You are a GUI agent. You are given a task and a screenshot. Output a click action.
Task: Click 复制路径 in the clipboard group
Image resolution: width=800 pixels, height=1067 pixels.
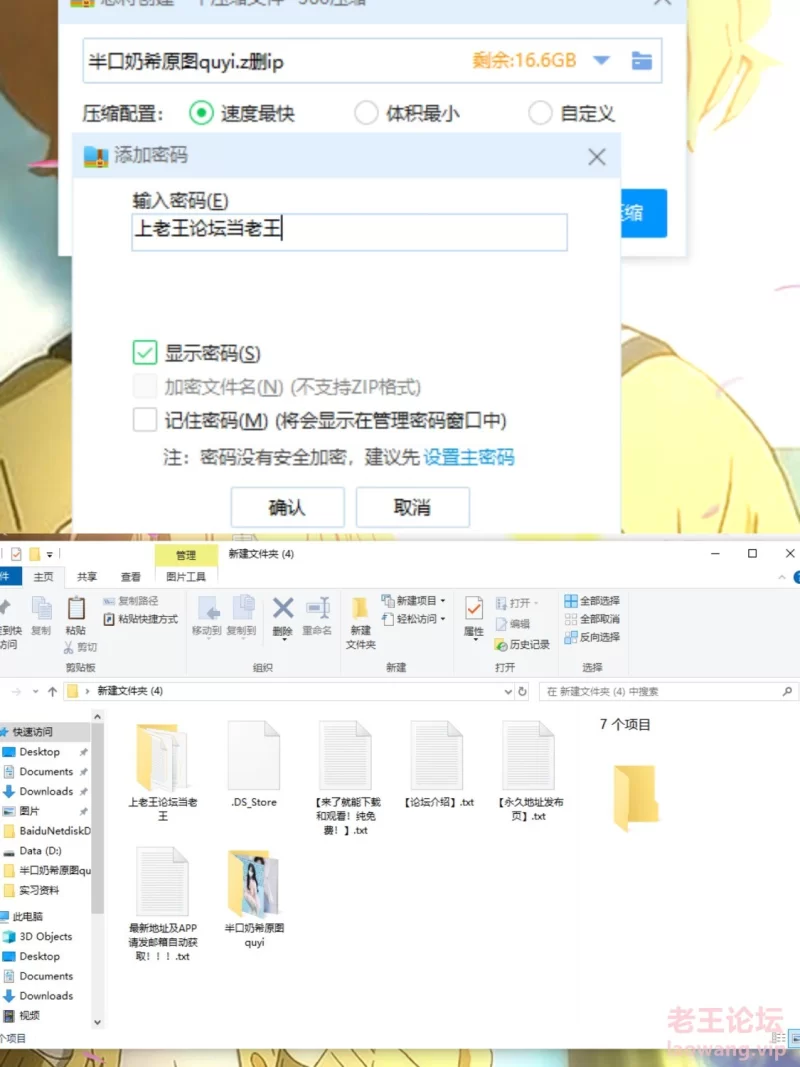click(131, 601)
